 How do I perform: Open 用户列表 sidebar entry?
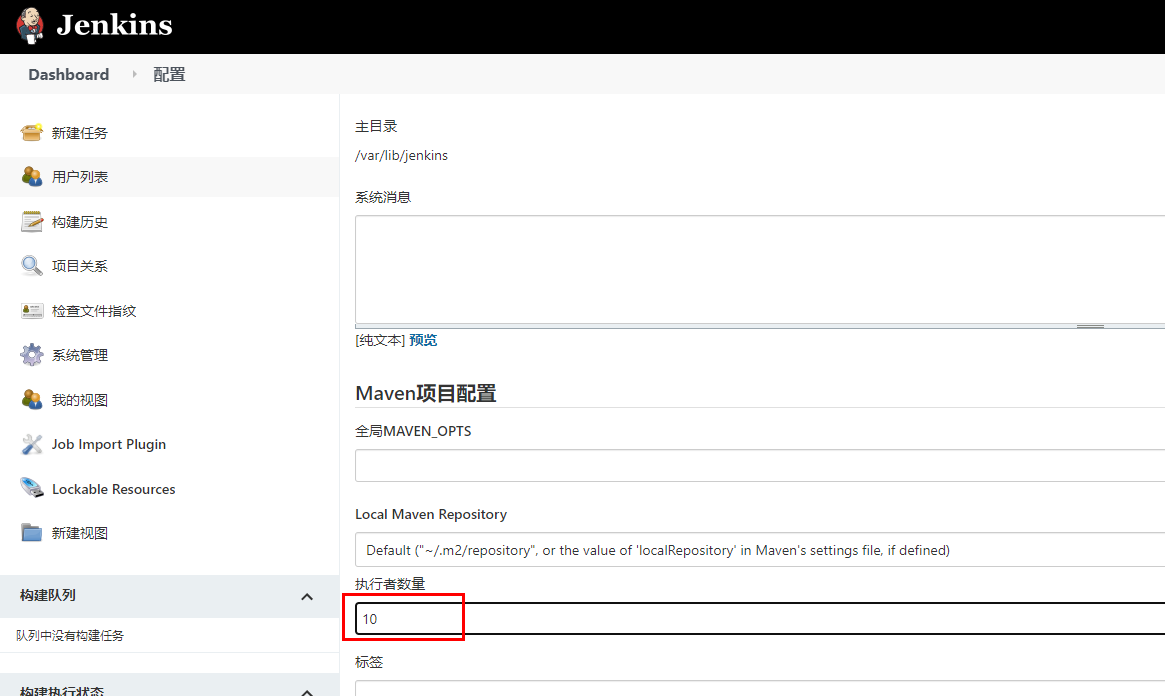79,177
